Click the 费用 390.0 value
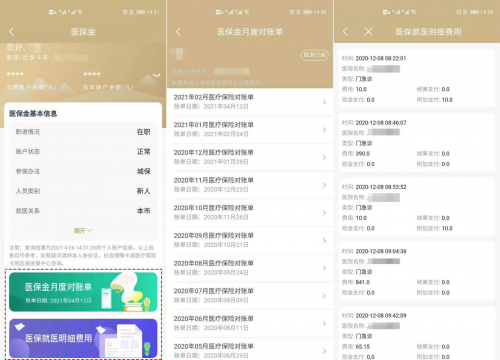 [363, 154]
